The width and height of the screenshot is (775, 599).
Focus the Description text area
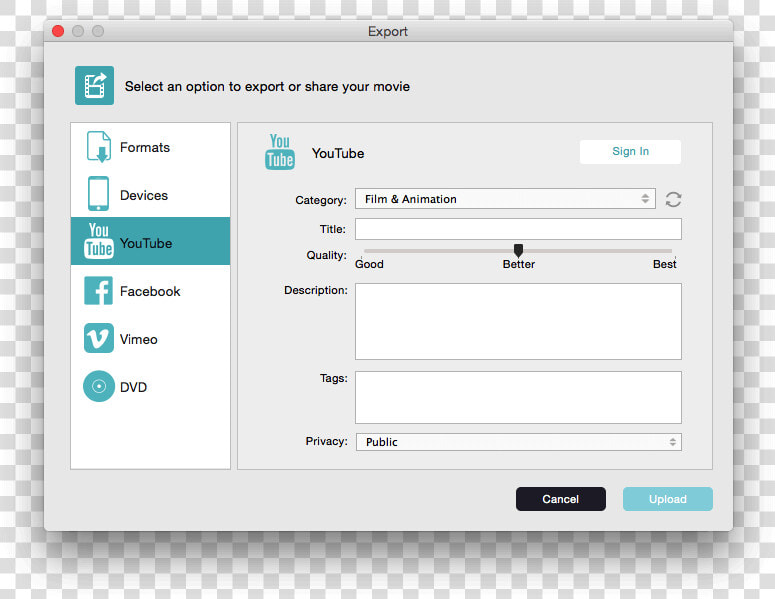click(518, 321)
